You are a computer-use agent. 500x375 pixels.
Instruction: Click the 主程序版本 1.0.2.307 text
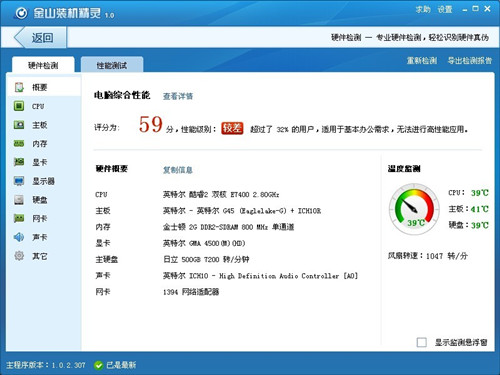pos(46,365)
